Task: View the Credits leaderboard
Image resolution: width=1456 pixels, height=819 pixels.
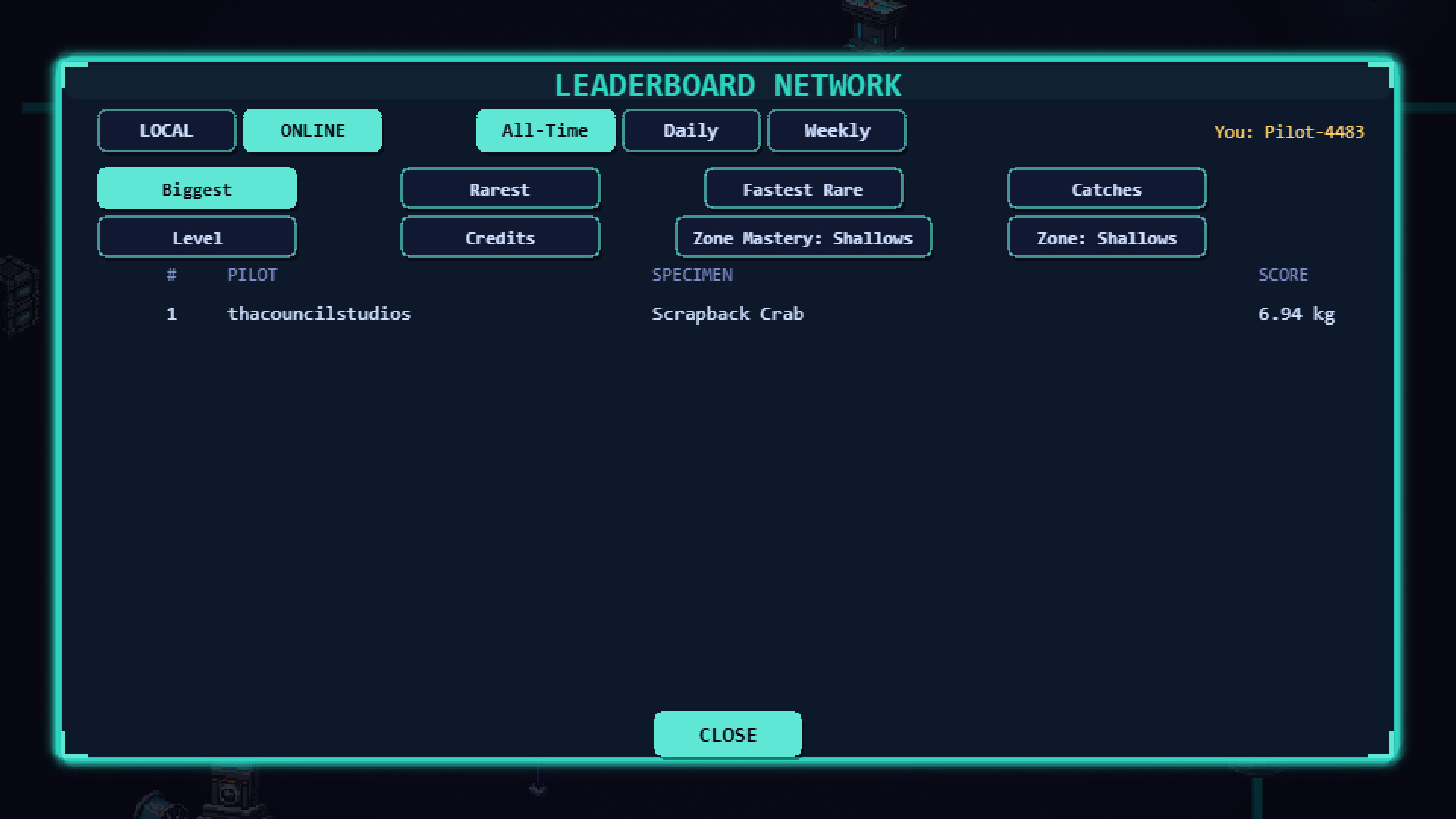Action: (500, 237)
